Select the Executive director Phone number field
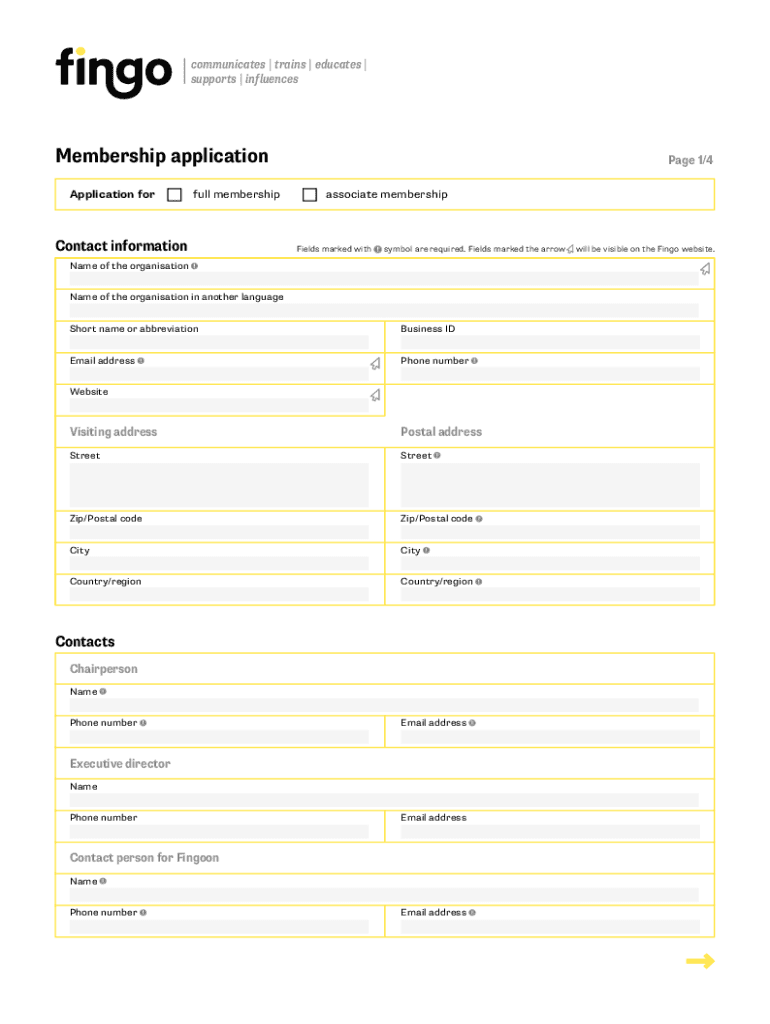This screenshot has width=770, height=1024. [x=219, y=831]
